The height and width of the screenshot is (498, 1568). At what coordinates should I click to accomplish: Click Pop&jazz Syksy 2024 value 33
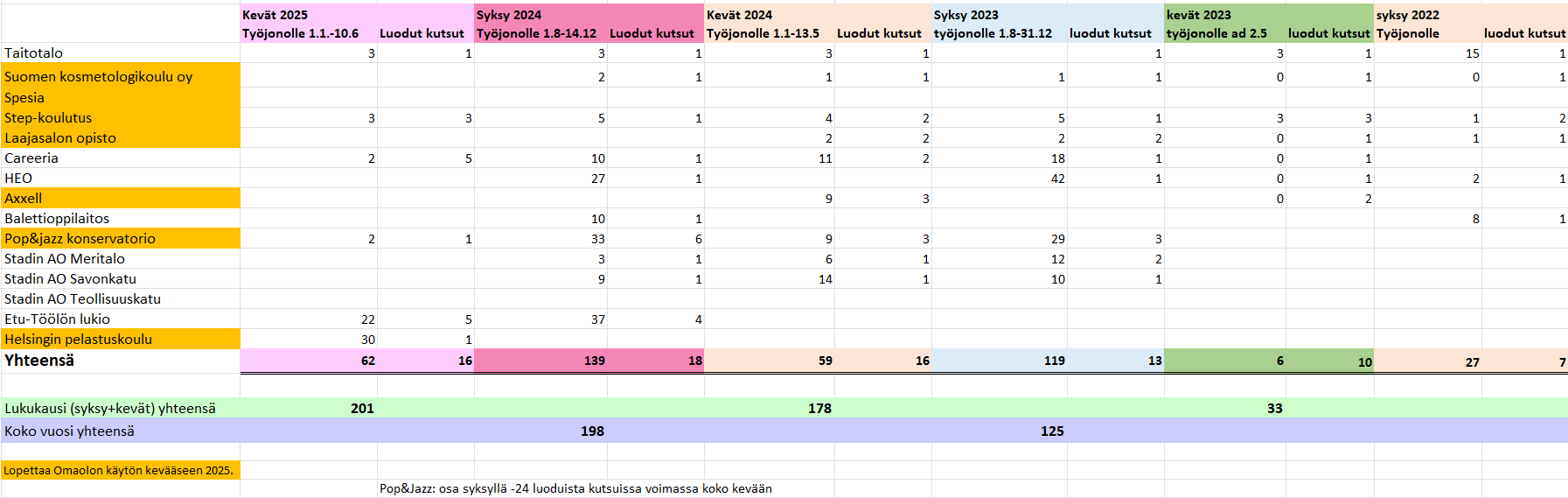540,238
